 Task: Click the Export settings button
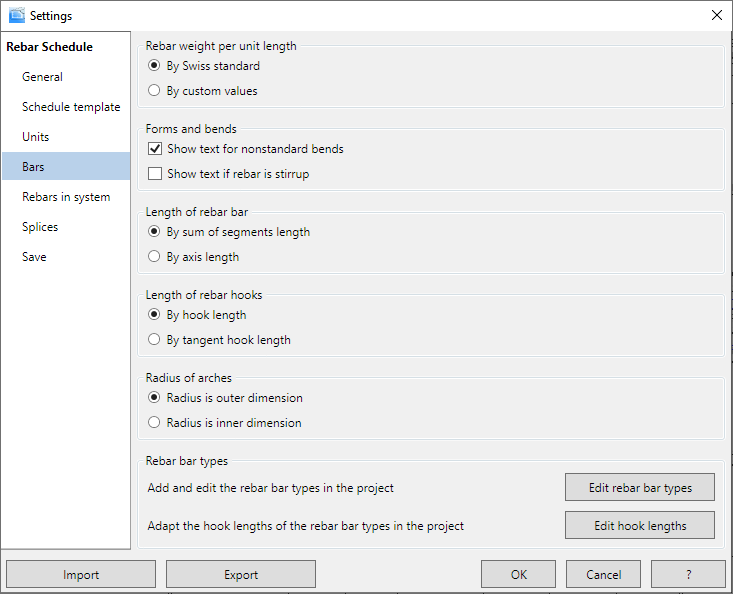click(241, 574)
